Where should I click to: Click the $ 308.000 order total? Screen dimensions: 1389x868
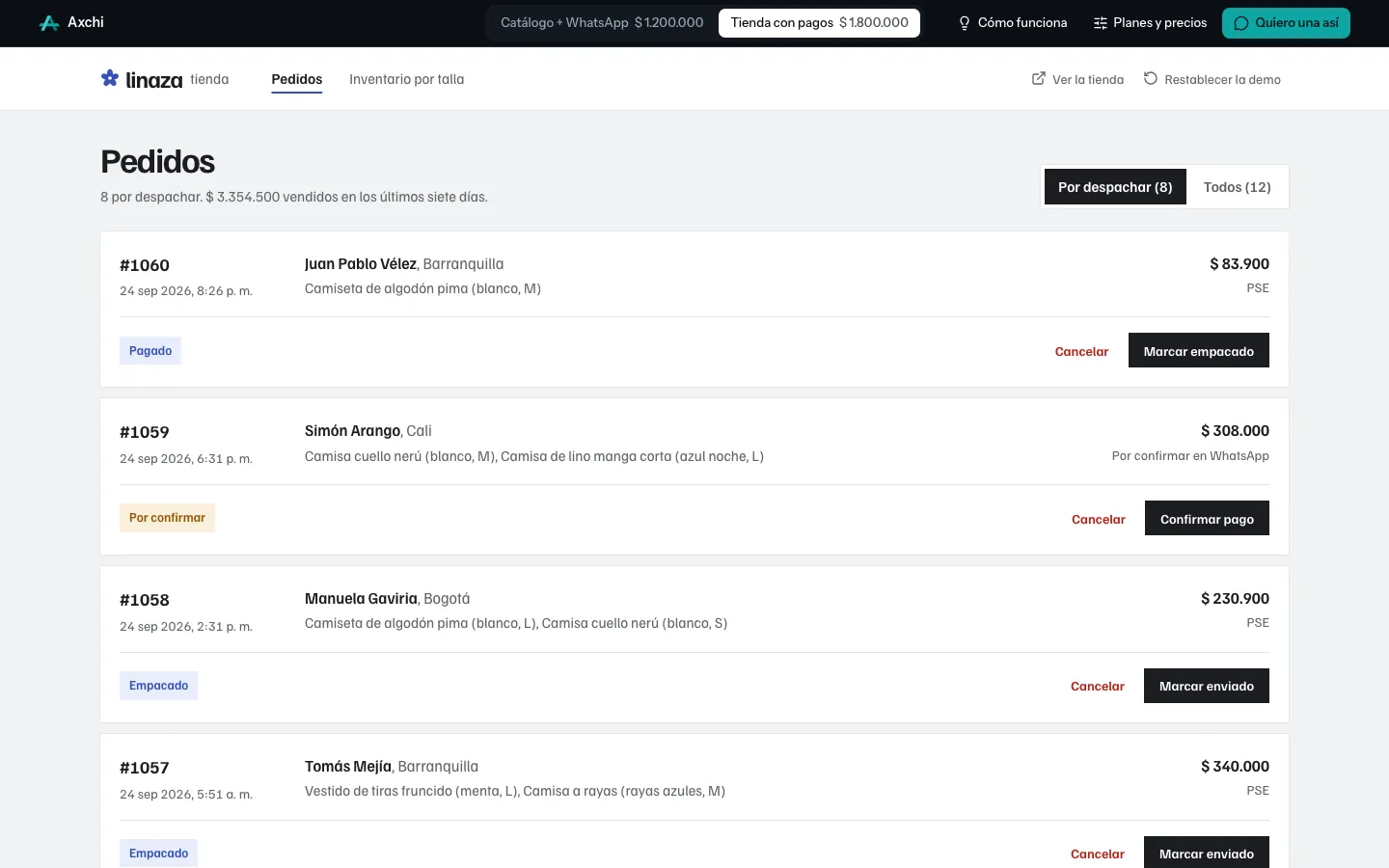pyautogui.click(x=1235, y=430)
